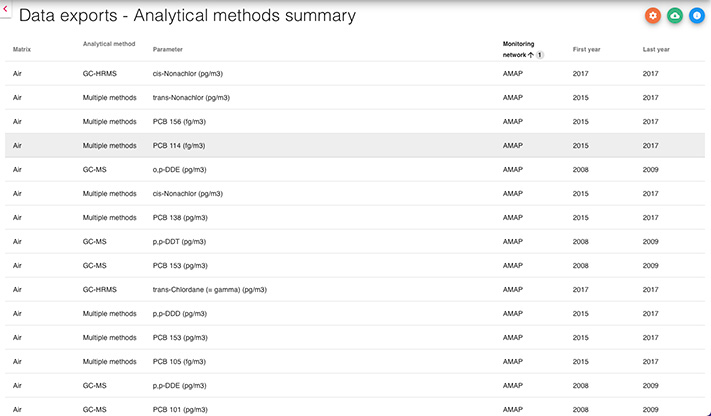Viewport: 711px width, 416px height.
Task: Sort table by First year header
Action: tap(586, 49)
